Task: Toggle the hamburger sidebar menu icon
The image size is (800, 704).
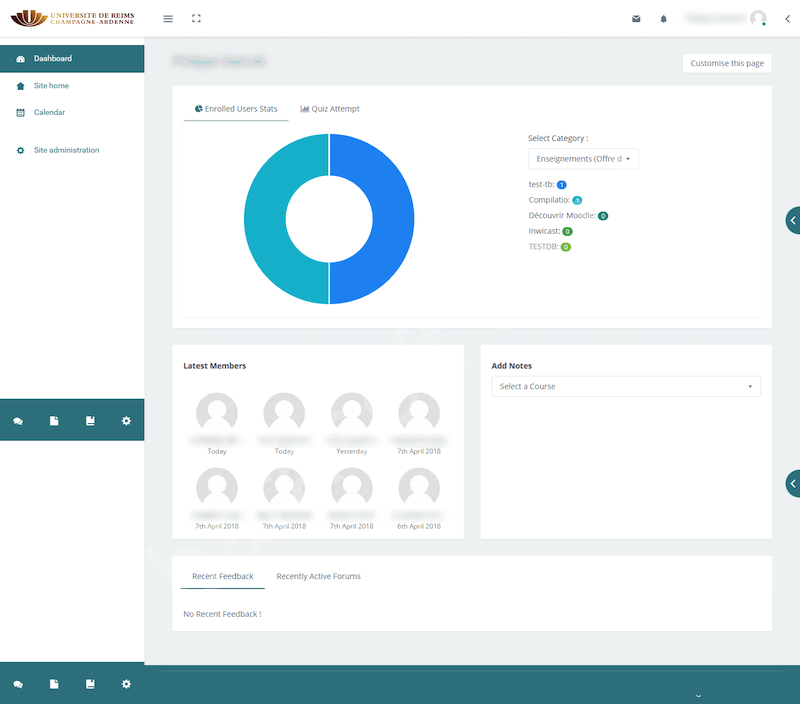Action: tap(168, 19)
